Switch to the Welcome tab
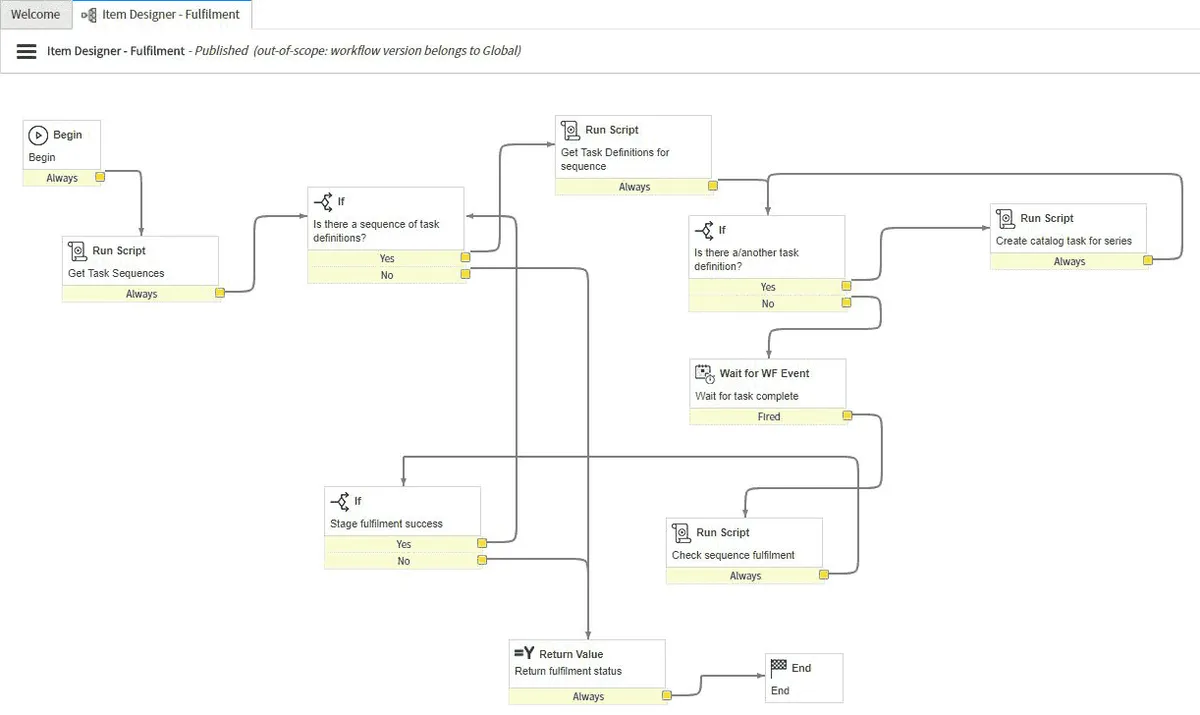The image size is (1200, 715). (36, 15)
